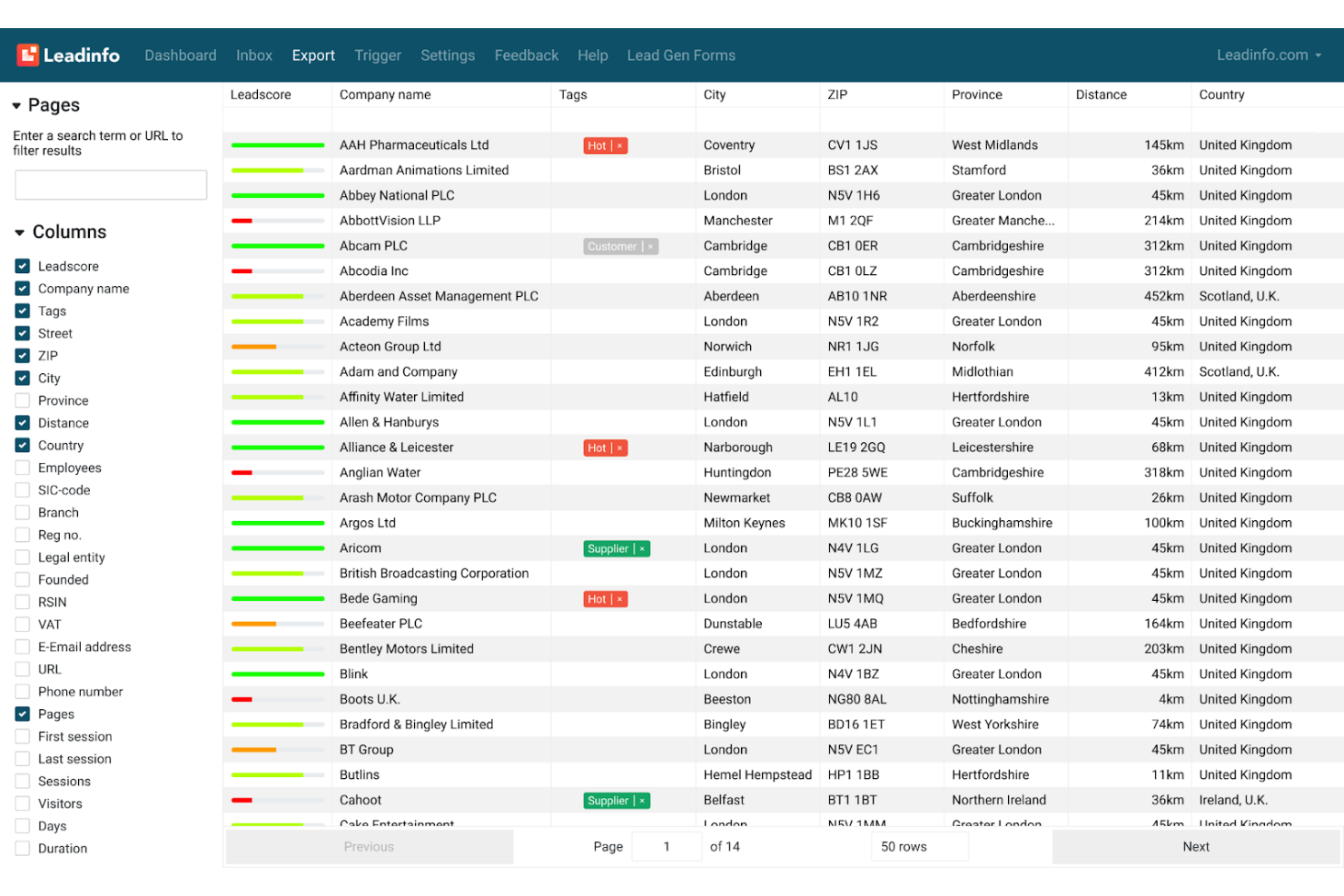Click the Leadinfo logo

pyautogui.click(x=68, y=55)
